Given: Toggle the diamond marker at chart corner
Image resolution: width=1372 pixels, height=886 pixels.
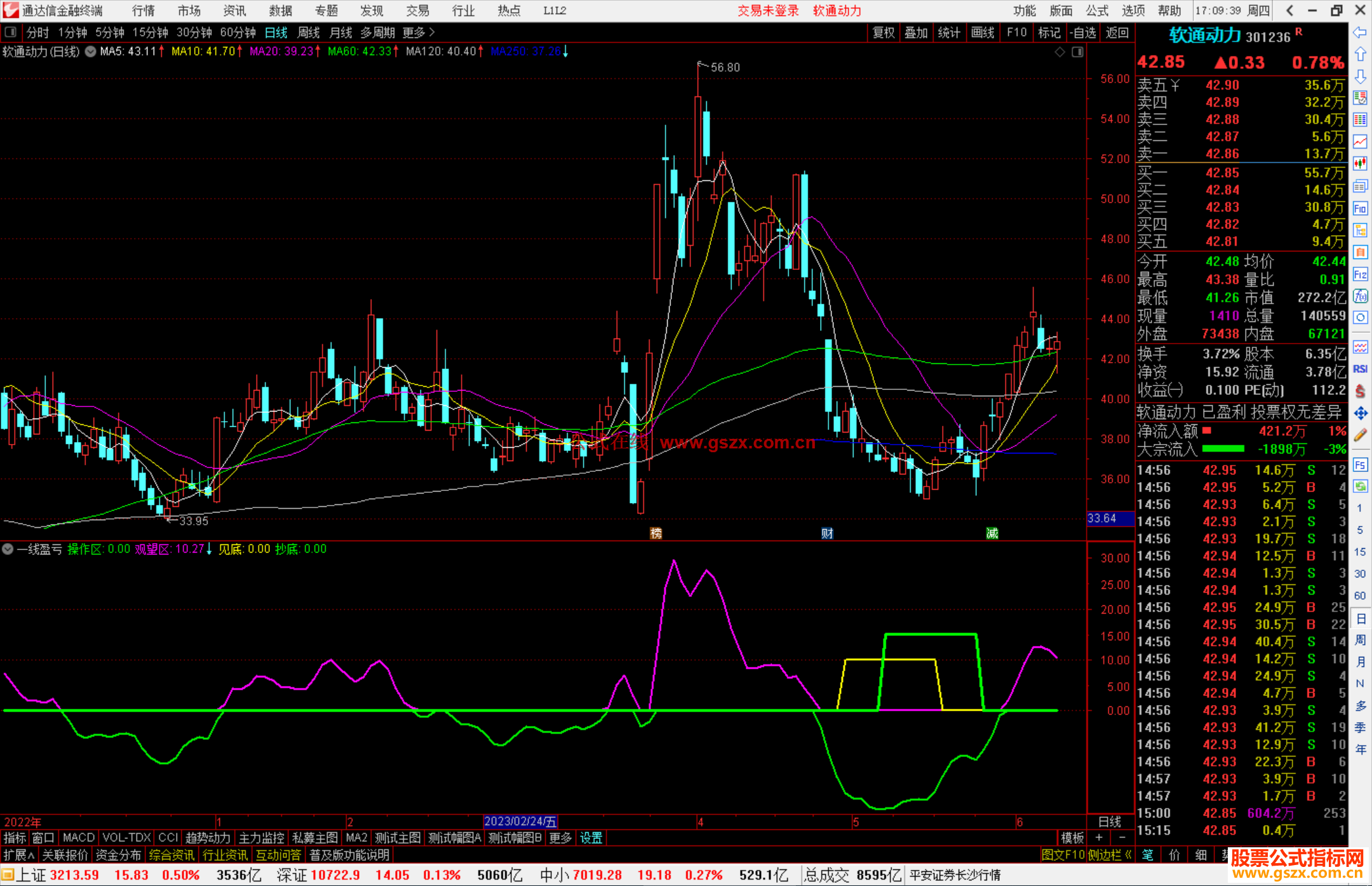Looking at the screenshot, I should [x=1059, y=52].
